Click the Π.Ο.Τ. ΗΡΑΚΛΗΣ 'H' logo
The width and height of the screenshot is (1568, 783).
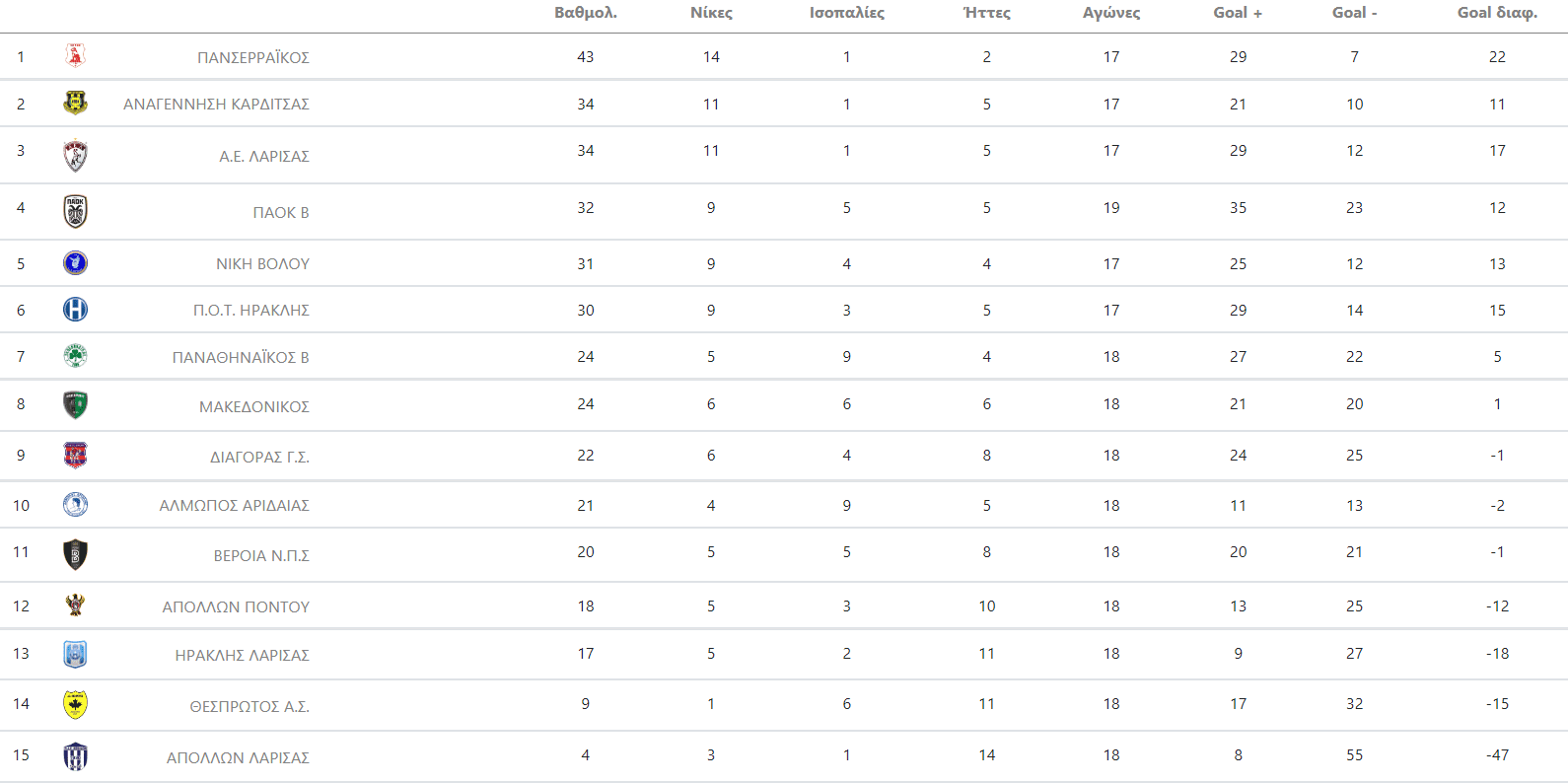coord(75,310)
